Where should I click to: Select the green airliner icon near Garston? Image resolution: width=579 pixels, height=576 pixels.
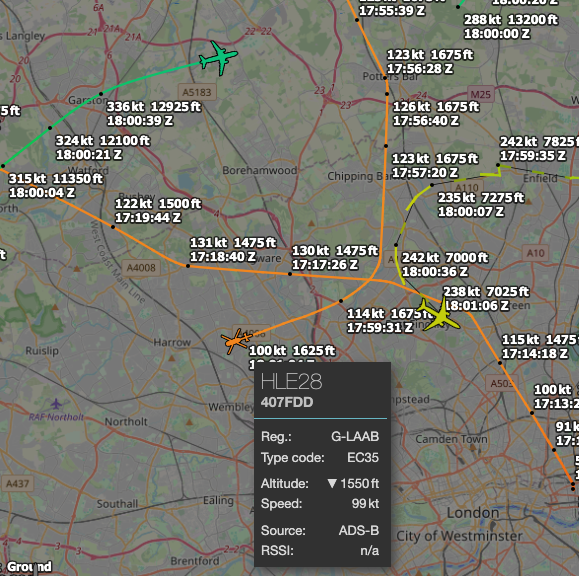219,58
